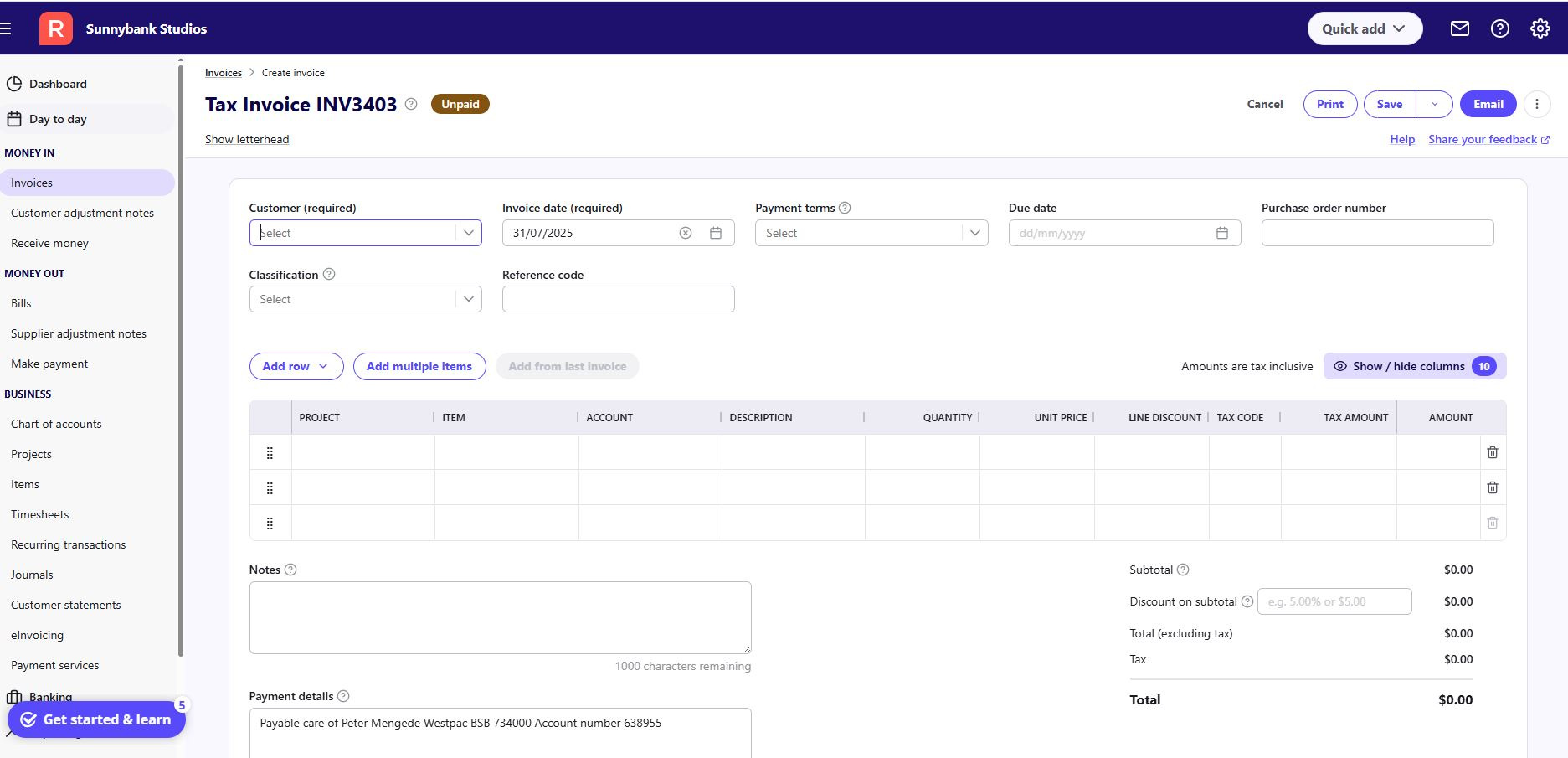The width and height of the screenshot is (1568, 758).
Task: Open Receive money in sidebar
Action: point(49,243)
